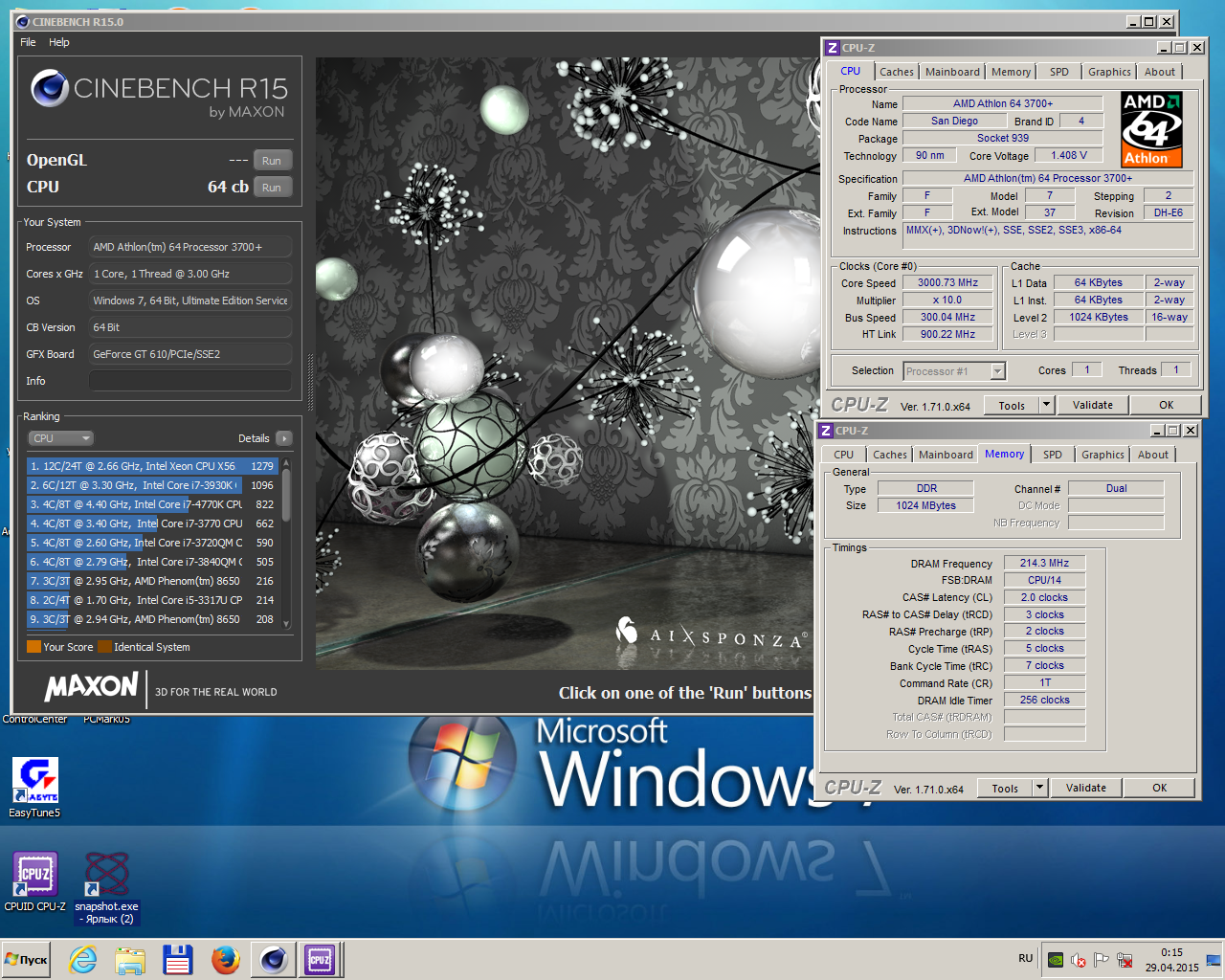Switch to Memory tab in upper CPU-Z

pyautogui.click(x=1011, y=72)
